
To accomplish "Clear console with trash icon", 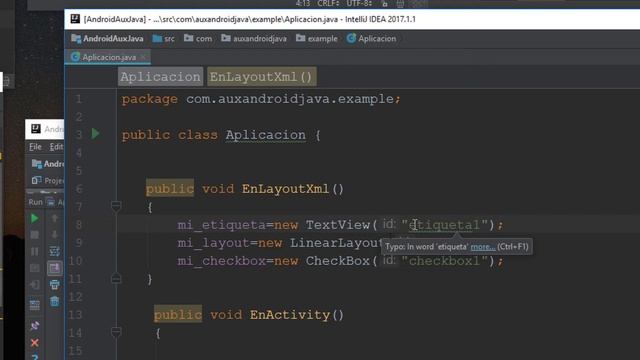I will point(54,302).
